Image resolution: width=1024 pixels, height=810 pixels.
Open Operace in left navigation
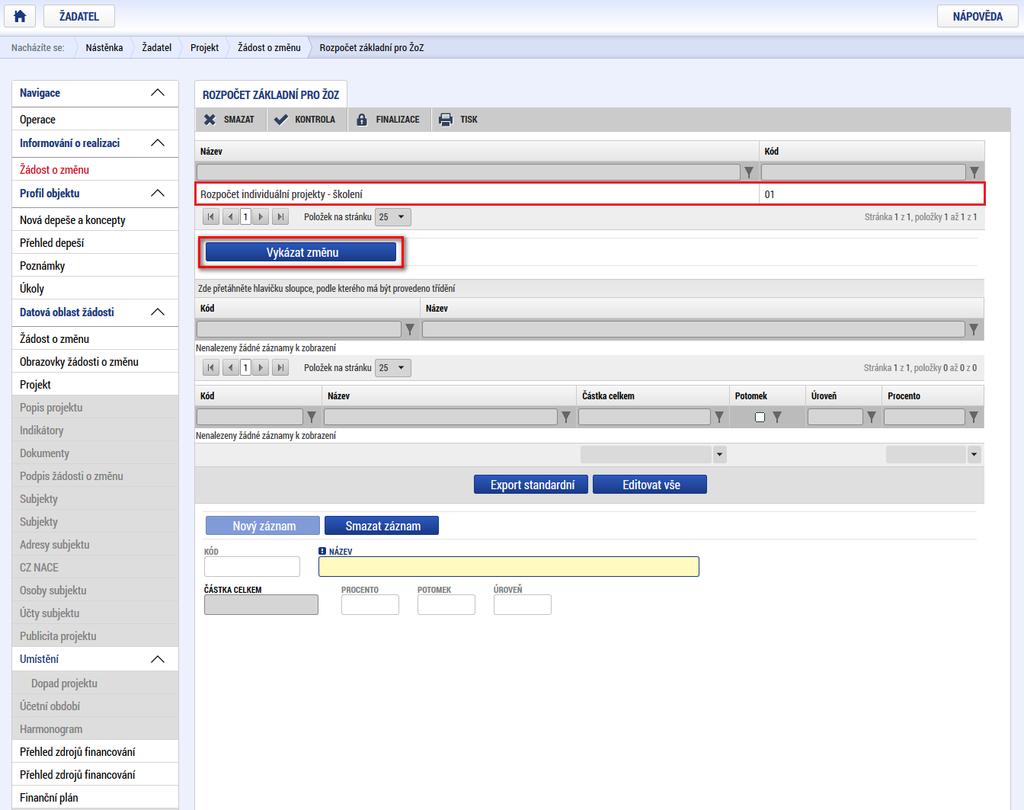coord(95,120)
